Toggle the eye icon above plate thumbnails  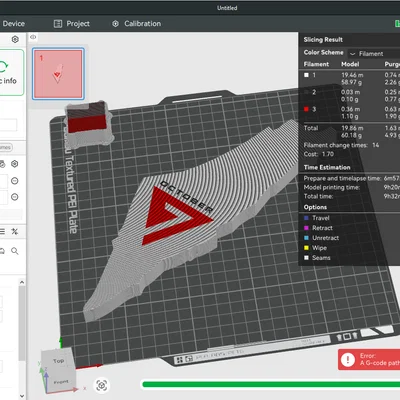point(33,37)
